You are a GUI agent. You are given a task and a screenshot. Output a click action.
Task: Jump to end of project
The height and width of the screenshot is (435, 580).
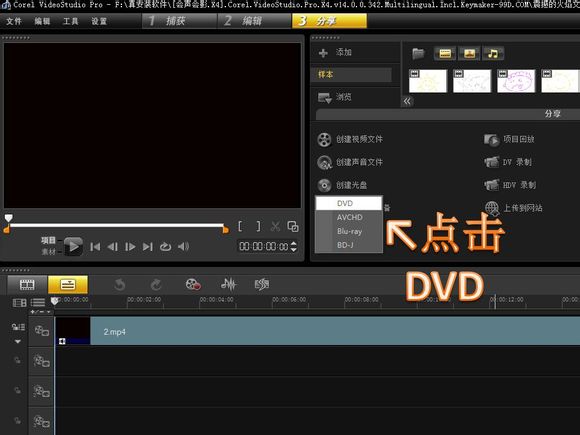coord(148,247)
